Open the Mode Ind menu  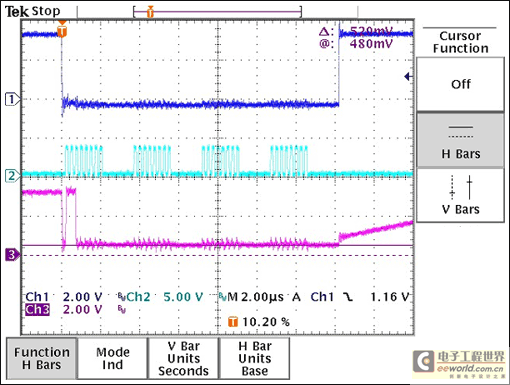(x=113, y=358)
